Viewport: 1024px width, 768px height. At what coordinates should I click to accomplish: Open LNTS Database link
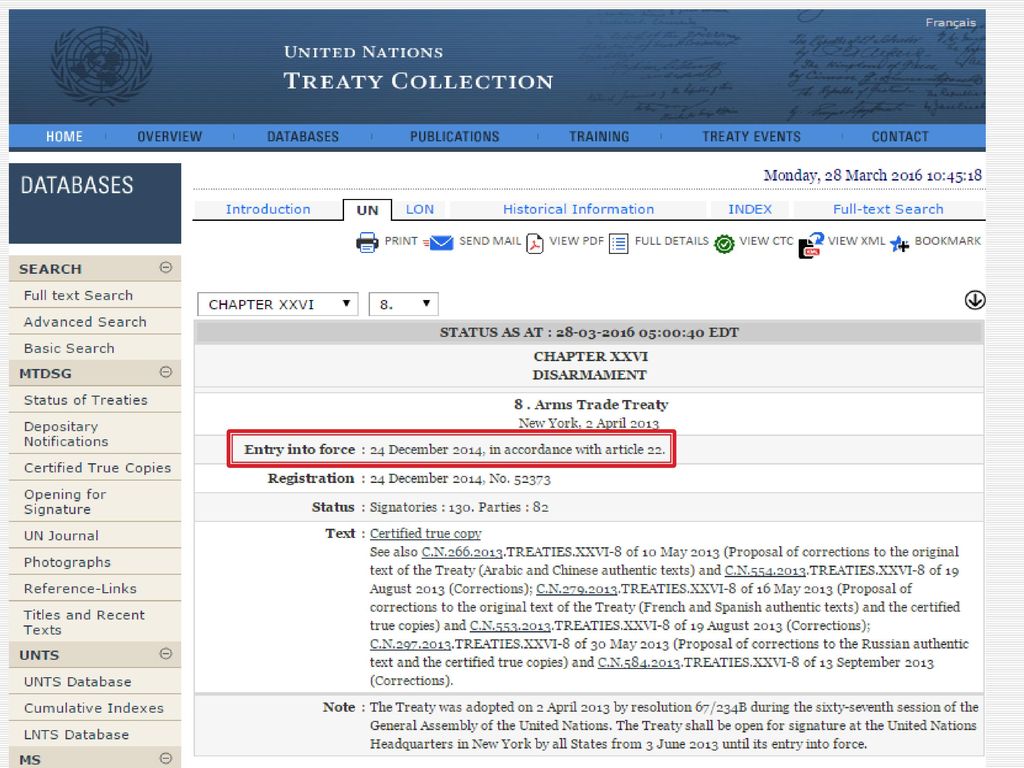[x=76, y=735]
